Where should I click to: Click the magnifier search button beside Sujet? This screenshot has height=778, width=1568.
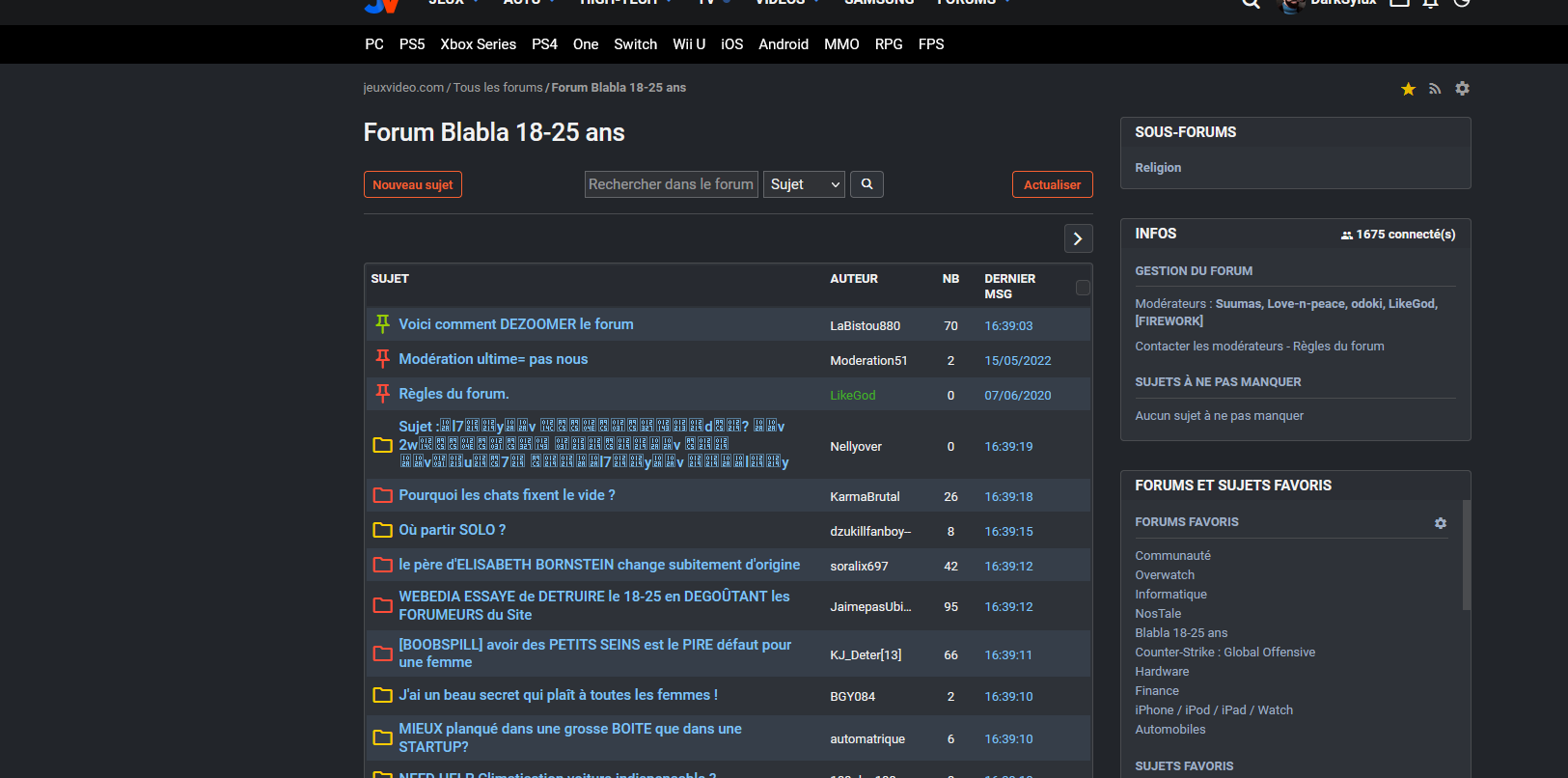point(867,184)
